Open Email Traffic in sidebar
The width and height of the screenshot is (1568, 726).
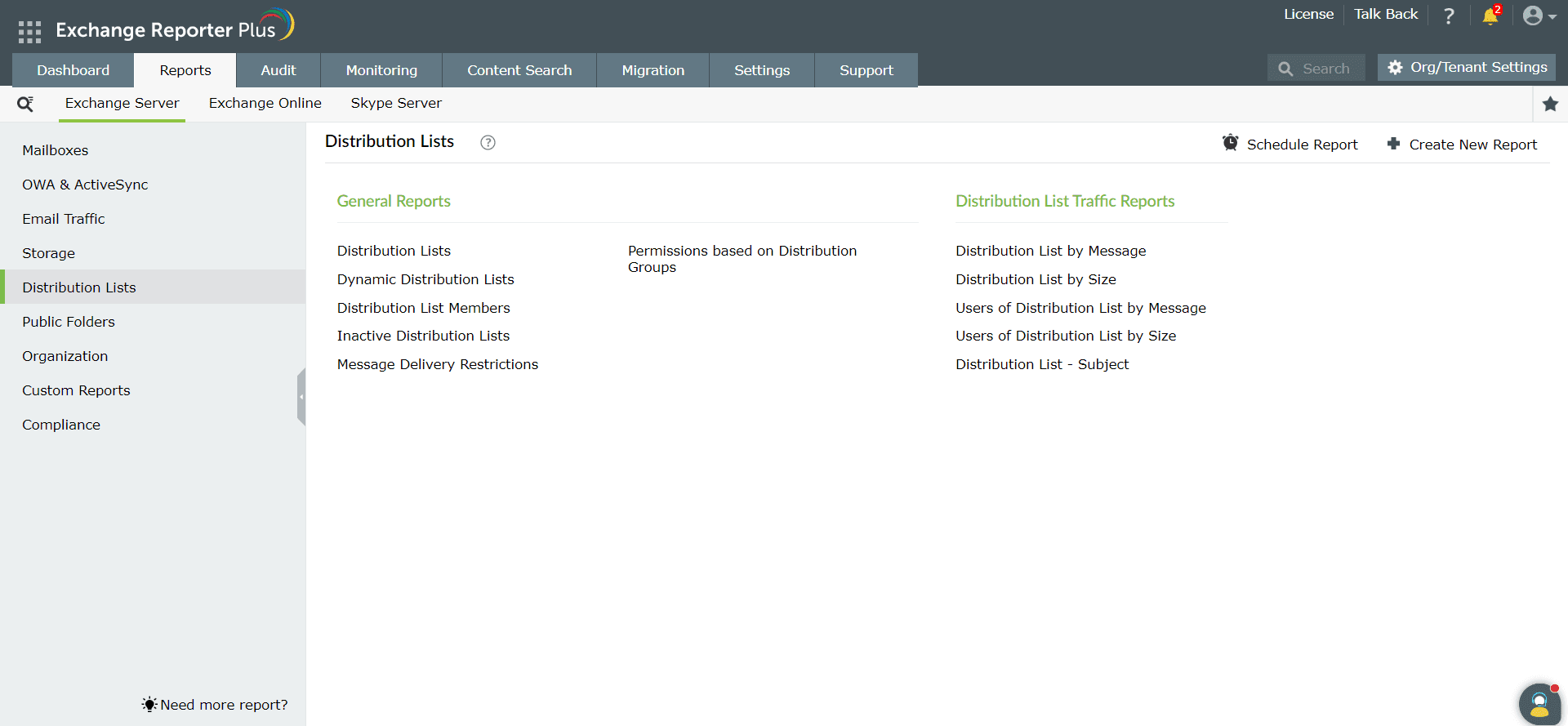[153, 219]
